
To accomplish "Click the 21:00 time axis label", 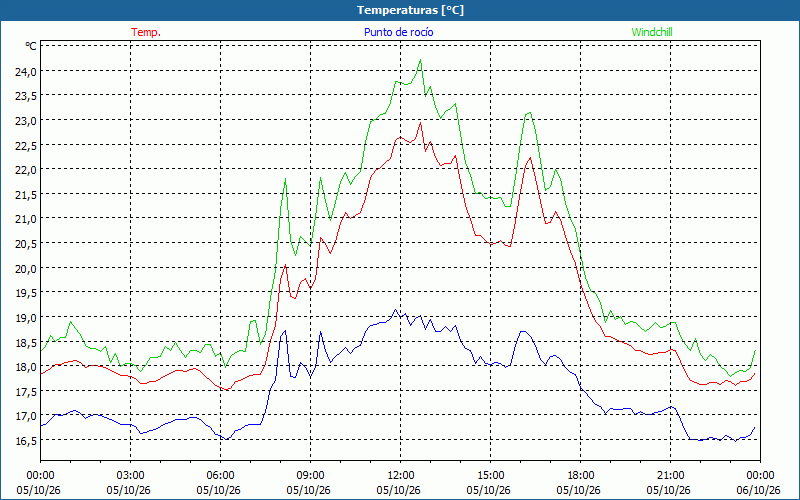I will pyautogui.click(x=670, y=477).
